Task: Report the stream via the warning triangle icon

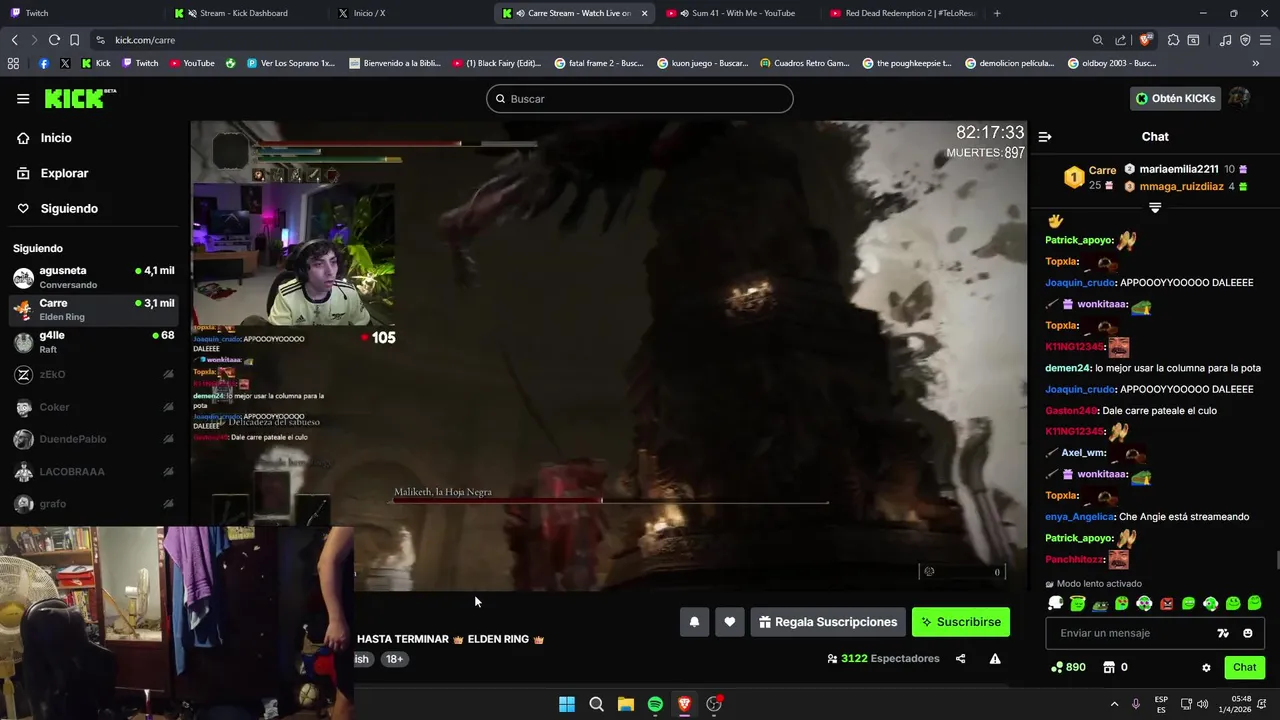Action: click(x=995, y=659)
